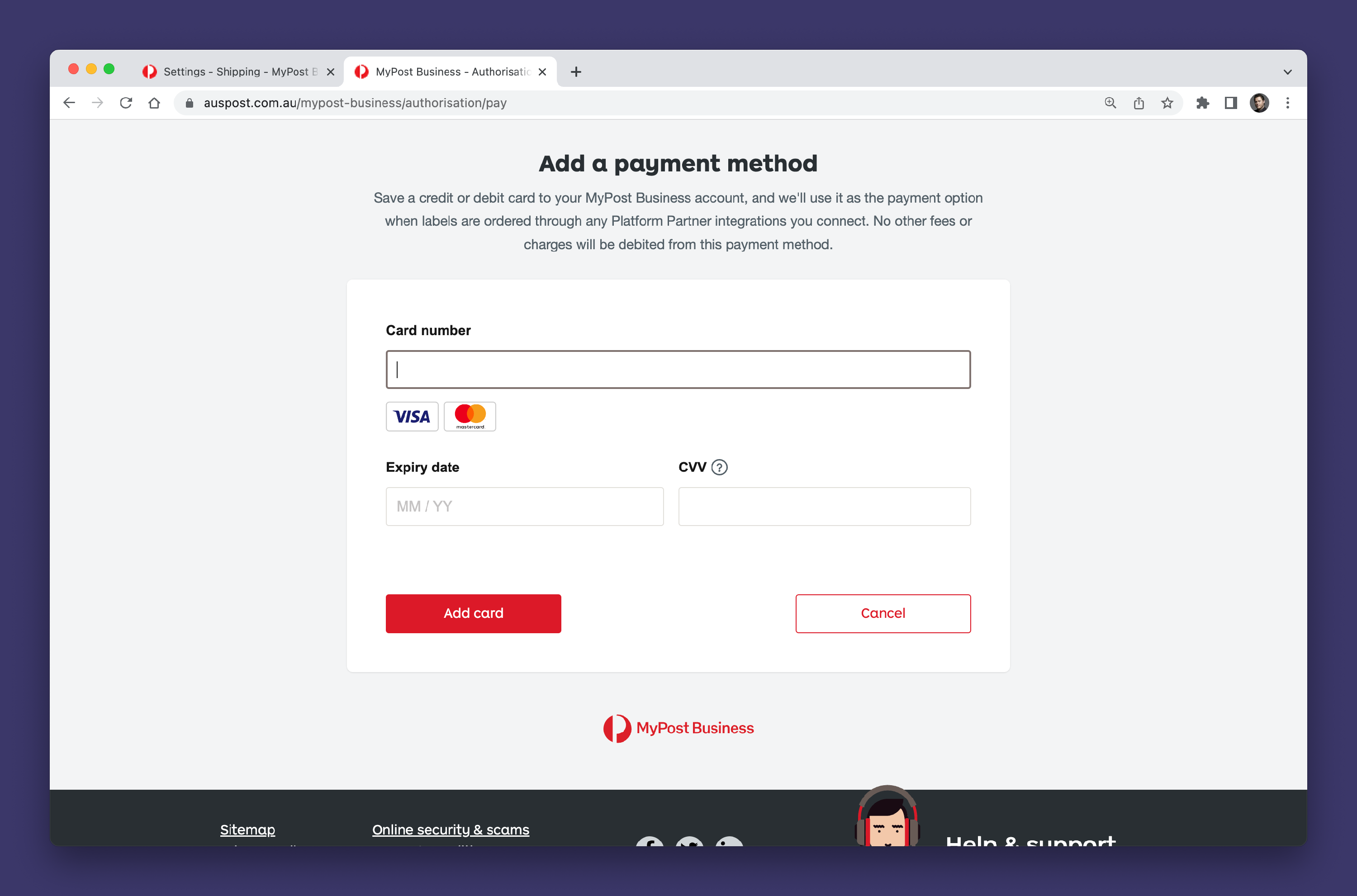The width and height of the screenshot is (1357, 896).
Task: Click the Add card button
Action: click(473, 613)
